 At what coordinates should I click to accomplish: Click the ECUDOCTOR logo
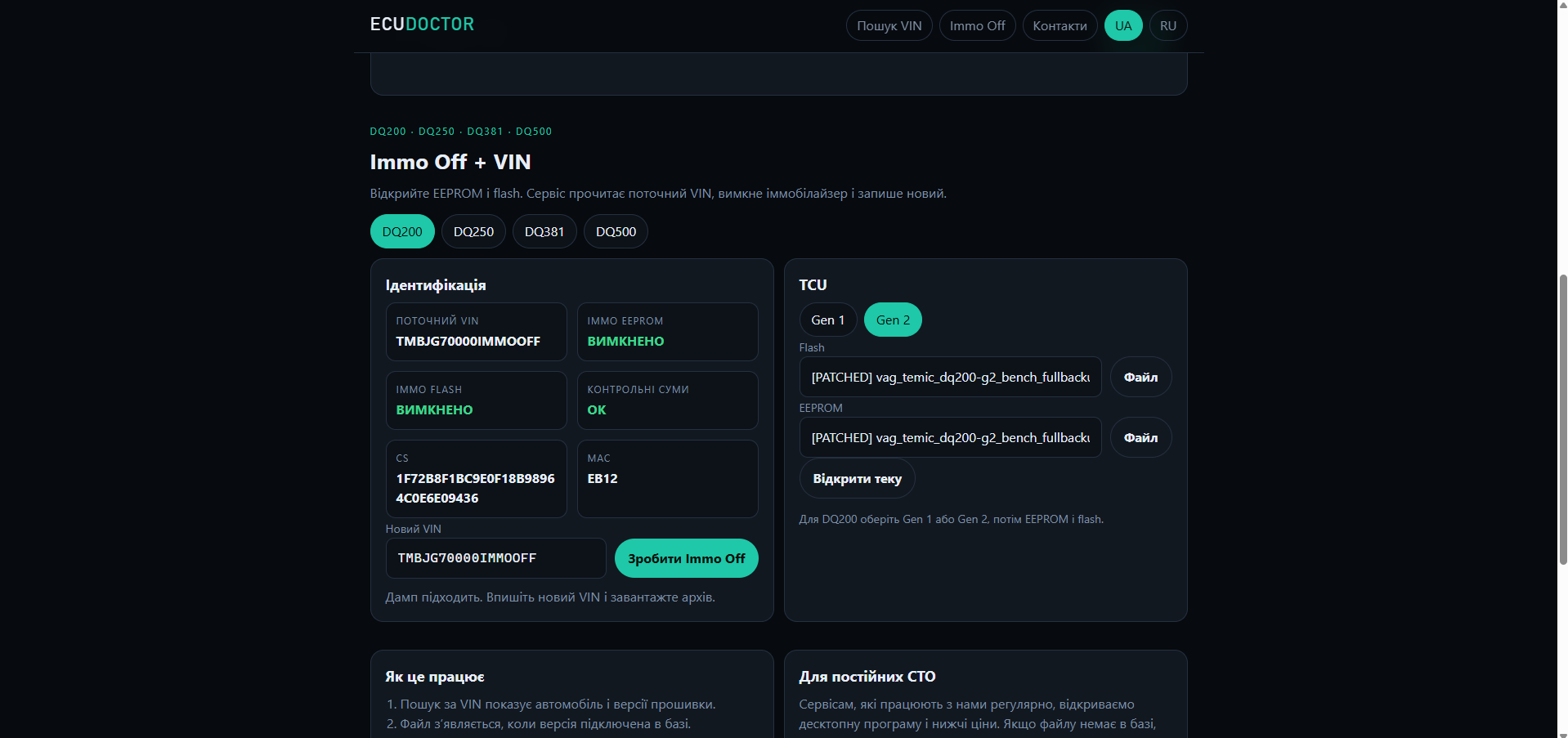click(x=422, y=25)
